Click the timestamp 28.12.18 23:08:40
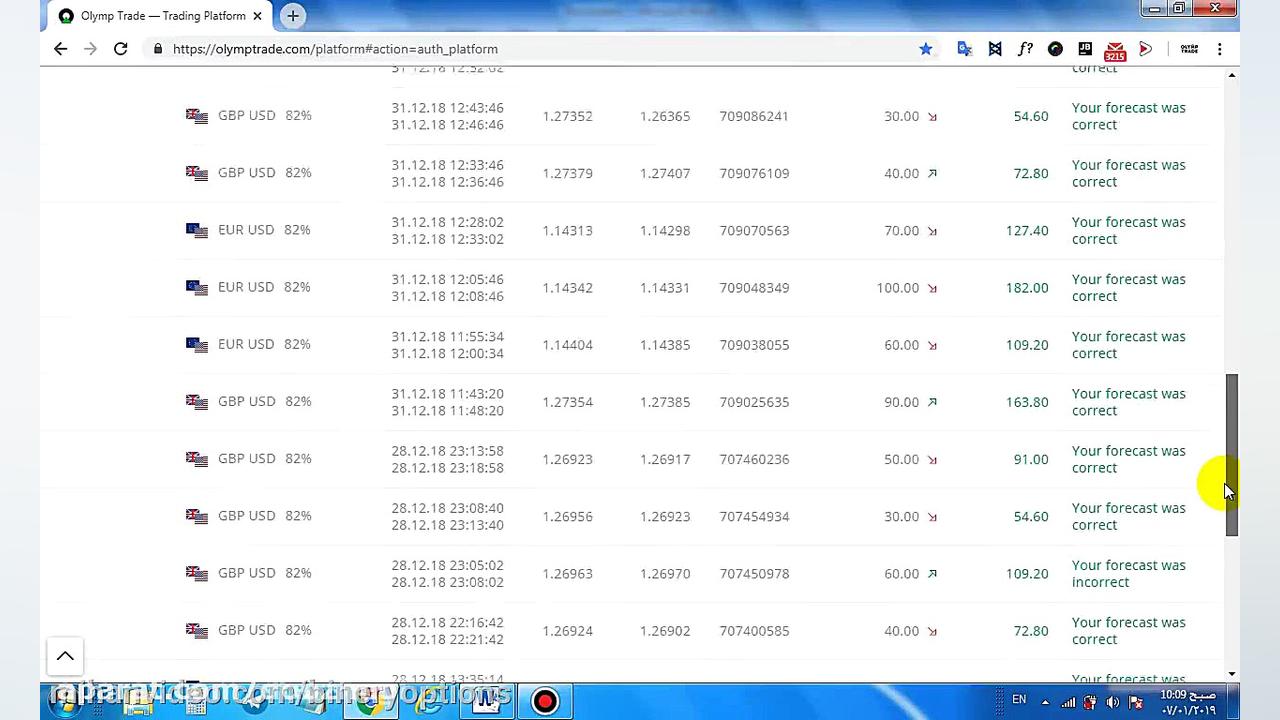This screenshot has width=1280, height=720. pos(447,508)
